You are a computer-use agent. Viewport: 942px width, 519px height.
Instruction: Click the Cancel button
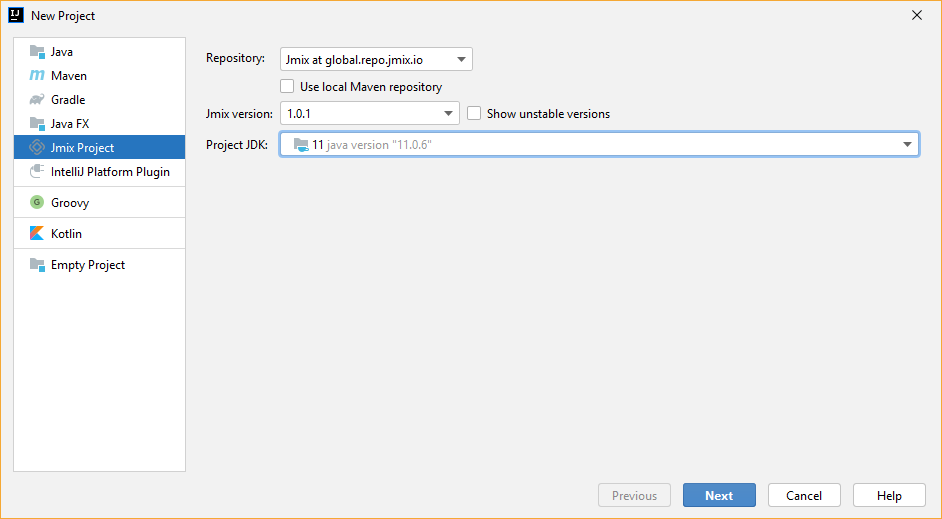(x=804, y=496)
